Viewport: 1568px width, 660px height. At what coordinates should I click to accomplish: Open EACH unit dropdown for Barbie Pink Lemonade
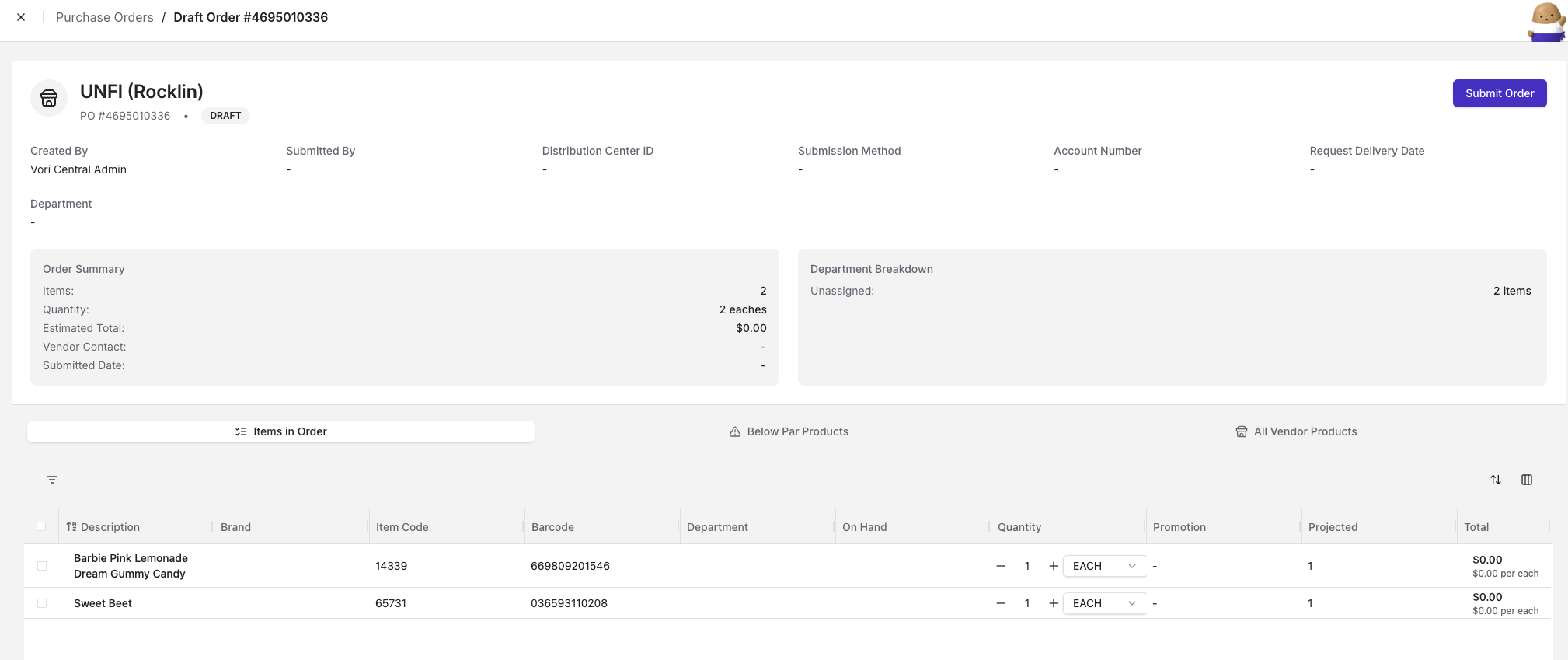coord(1104,566)
